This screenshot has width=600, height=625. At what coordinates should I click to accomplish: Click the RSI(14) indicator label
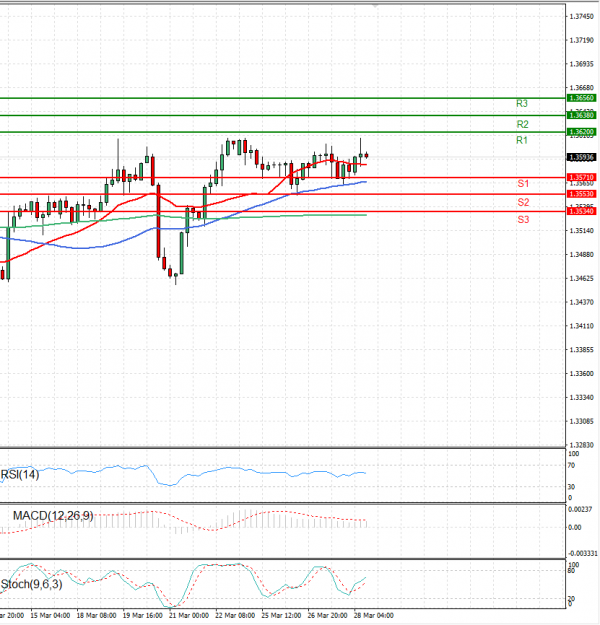coord(20,475)
